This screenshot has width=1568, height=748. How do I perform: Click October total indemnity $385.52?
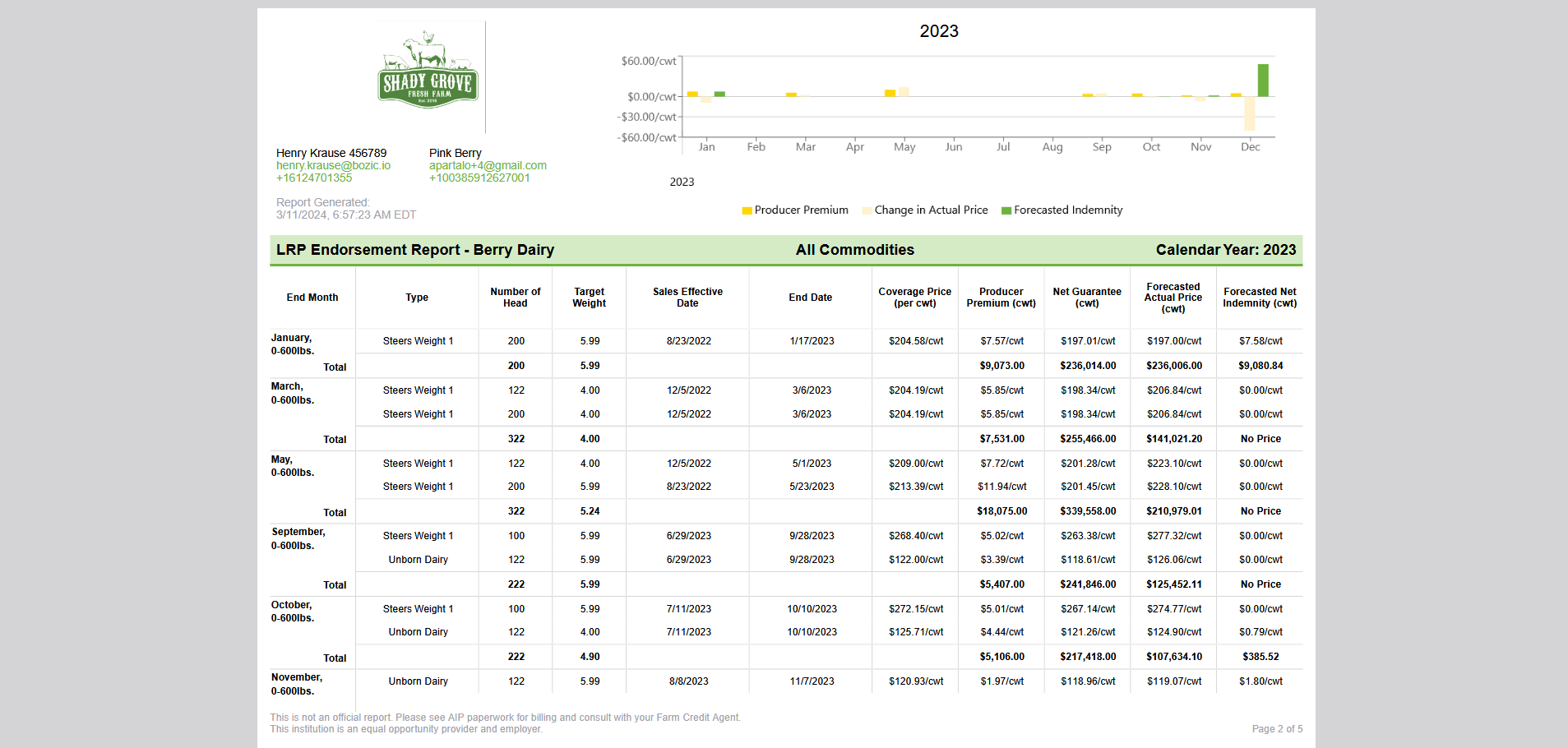pos(1260,657)
